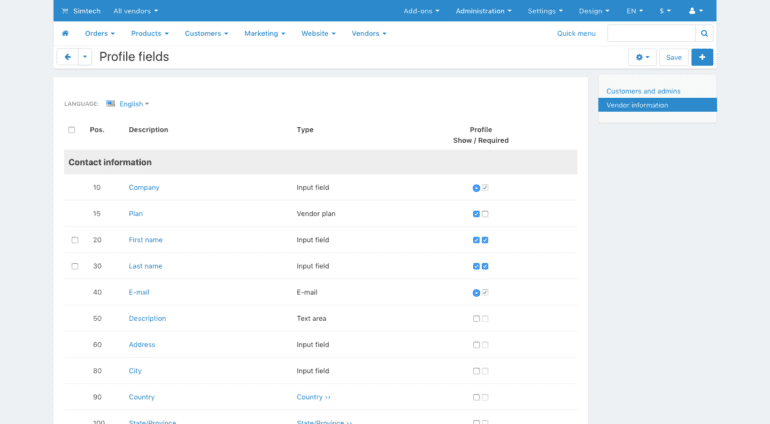Image resolution: width=770 pixels, height=424 pixels.
Task: Click the blue plus add-field button
Action: click(x=702, y=57)
